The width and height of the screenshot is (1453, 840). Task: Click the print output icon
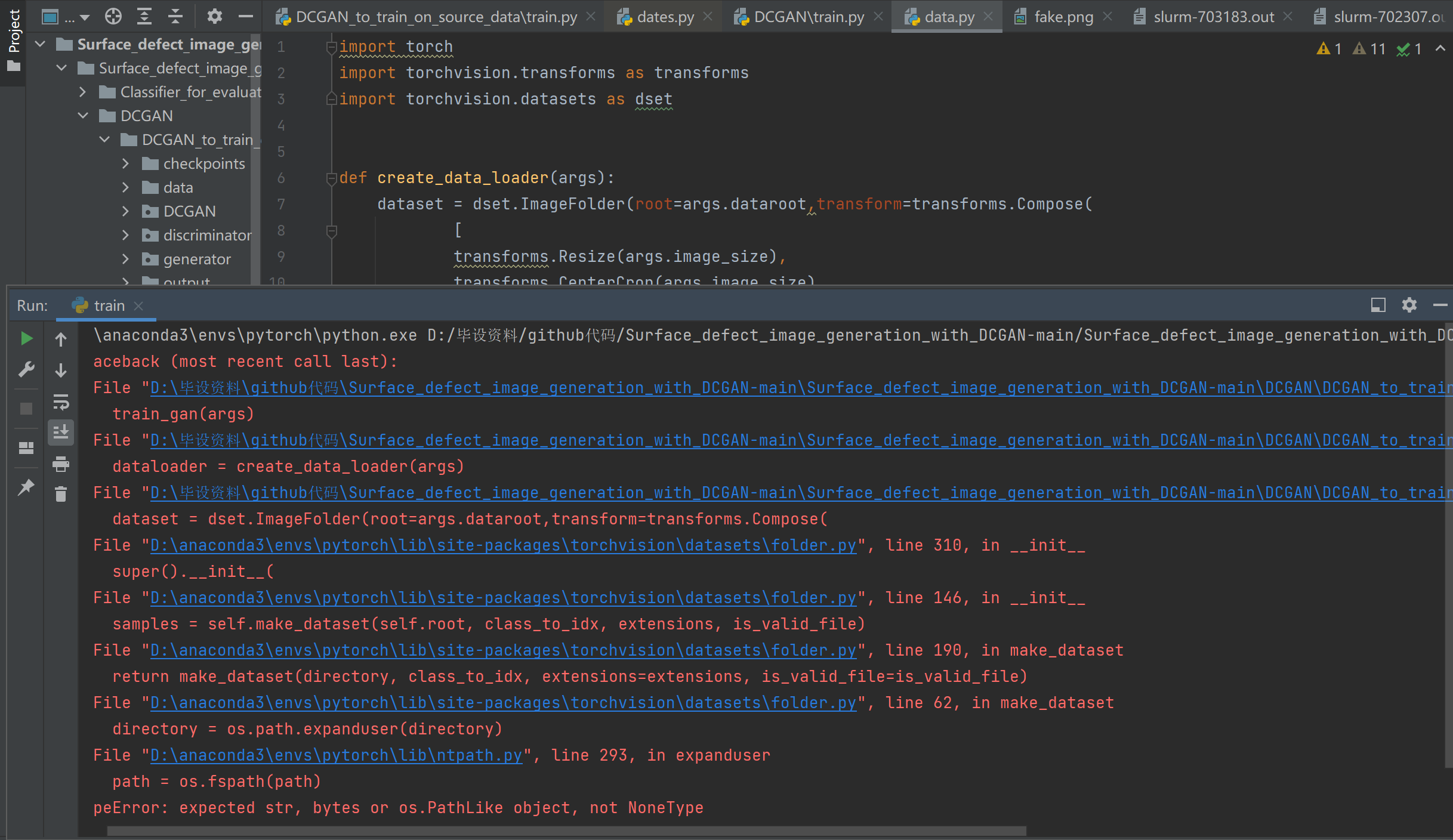coord(61,464)
